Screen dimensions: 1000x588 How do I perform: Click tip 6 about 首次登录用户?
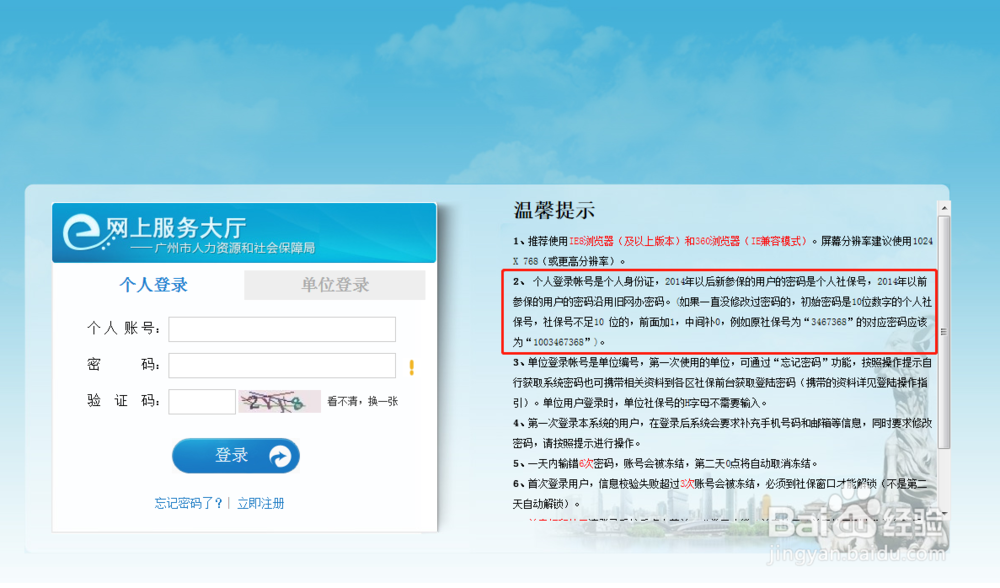click(721, 494)
